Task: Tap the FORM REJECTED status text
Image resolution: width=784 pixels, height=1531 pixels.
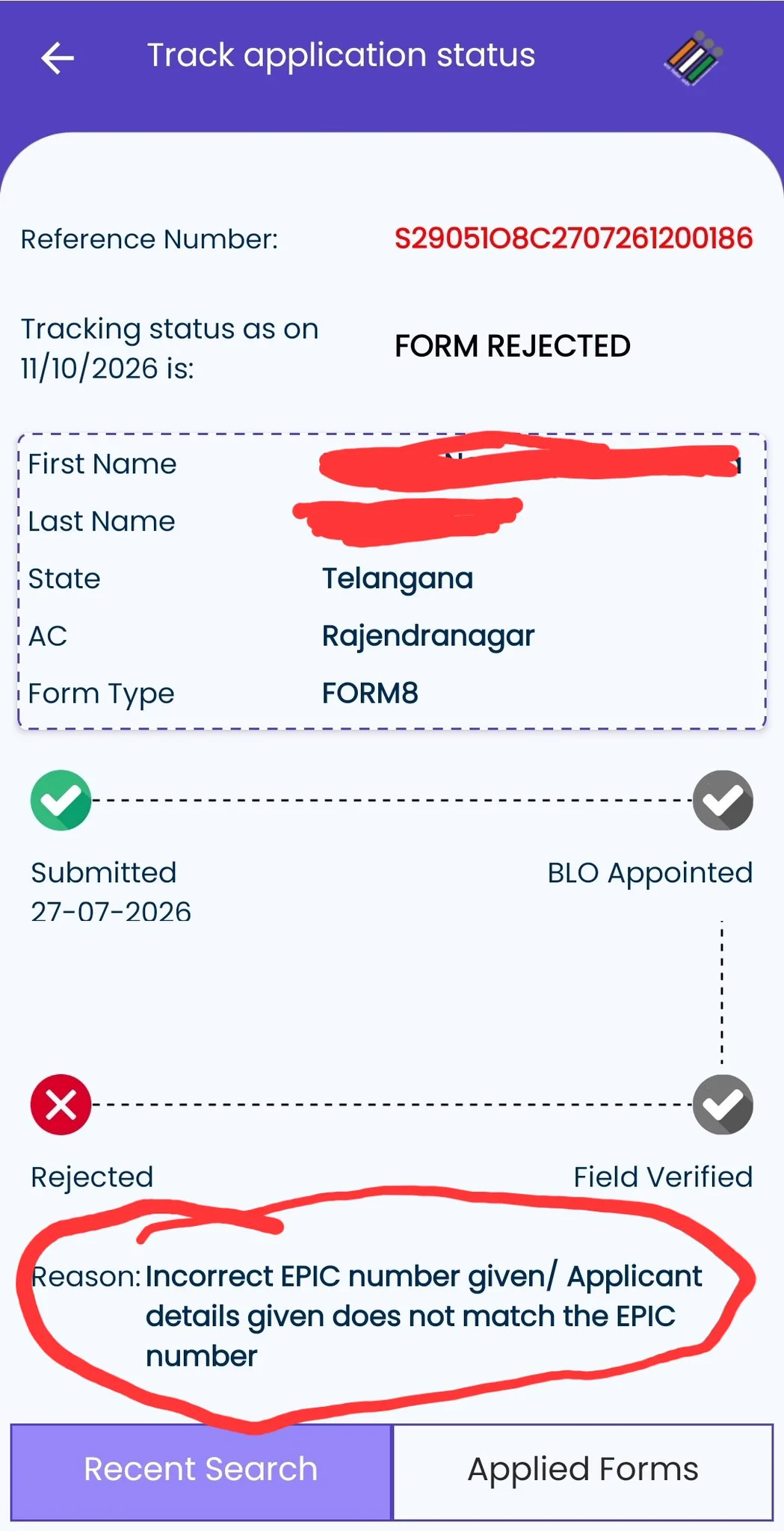Action: coord(513,346)
